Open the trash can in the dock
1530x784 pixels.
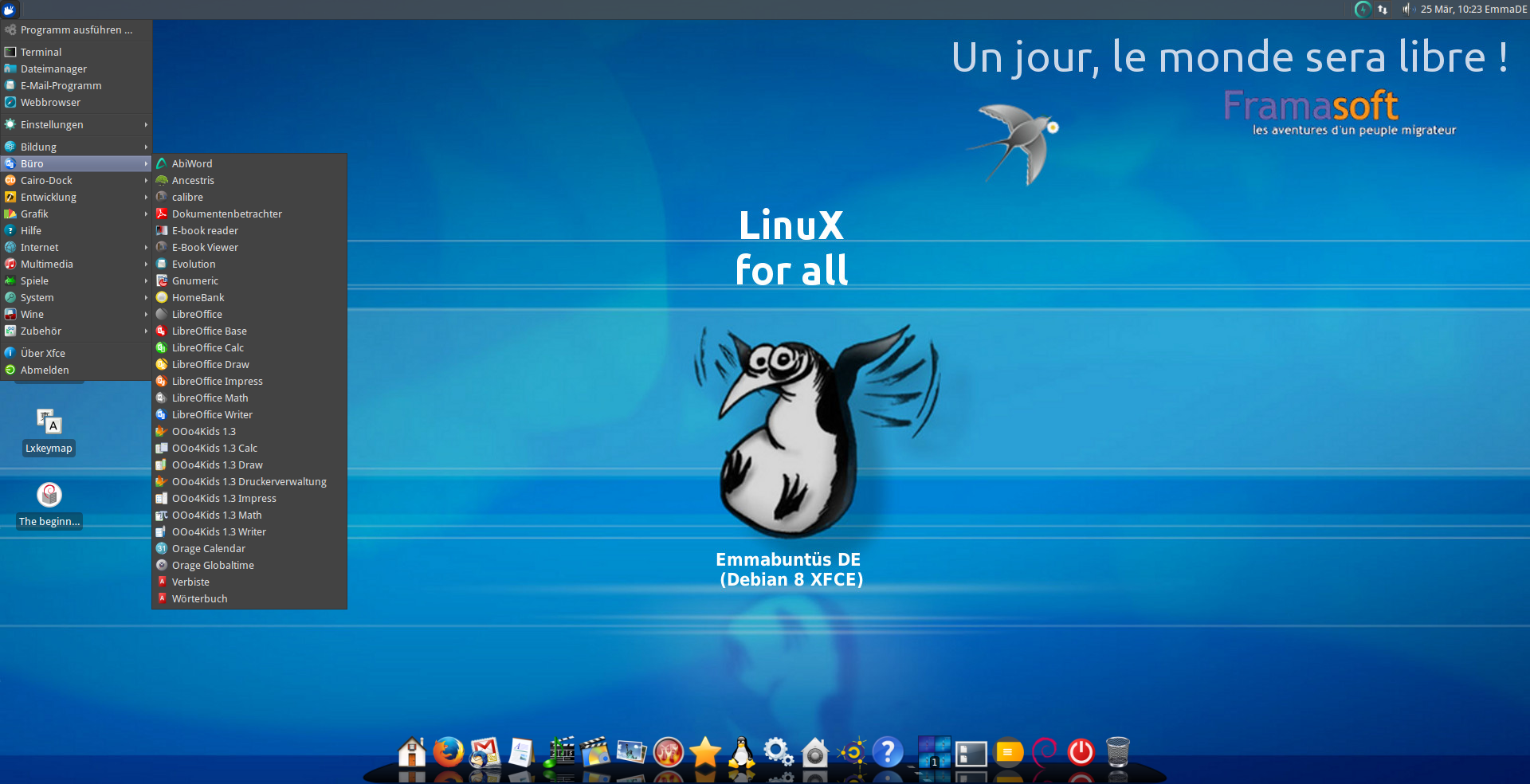(x=1118, y=751)
